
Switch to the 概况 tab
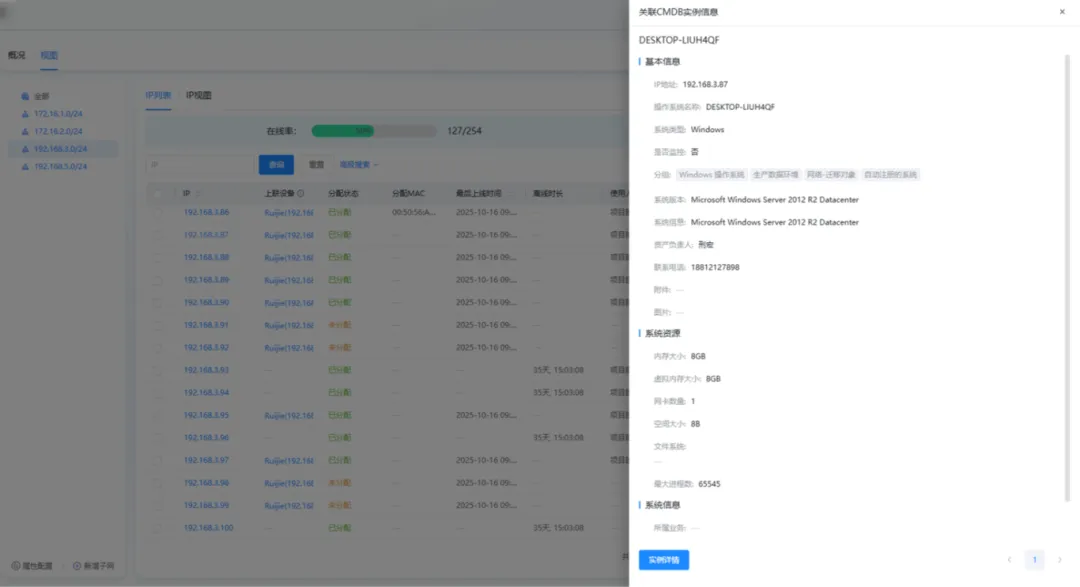[x=16, y=55]
